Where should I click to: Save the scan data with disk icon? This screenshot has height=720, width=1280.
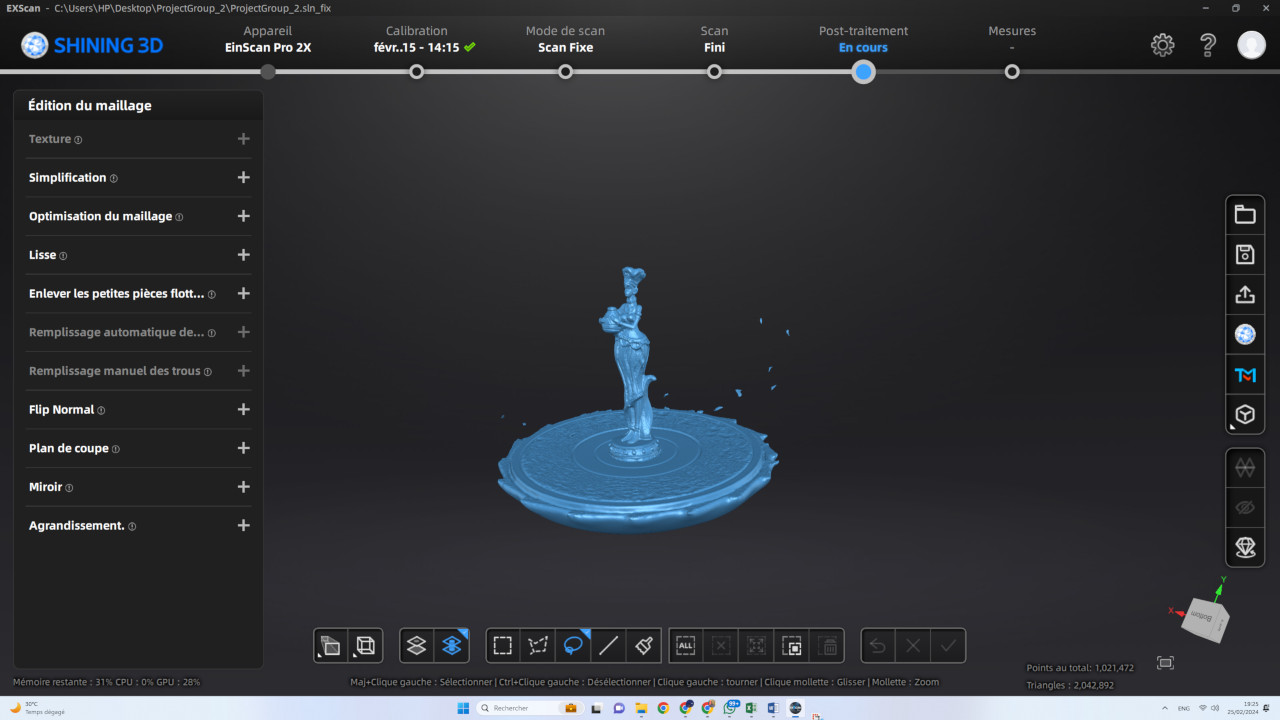(x=1245, y=254)
